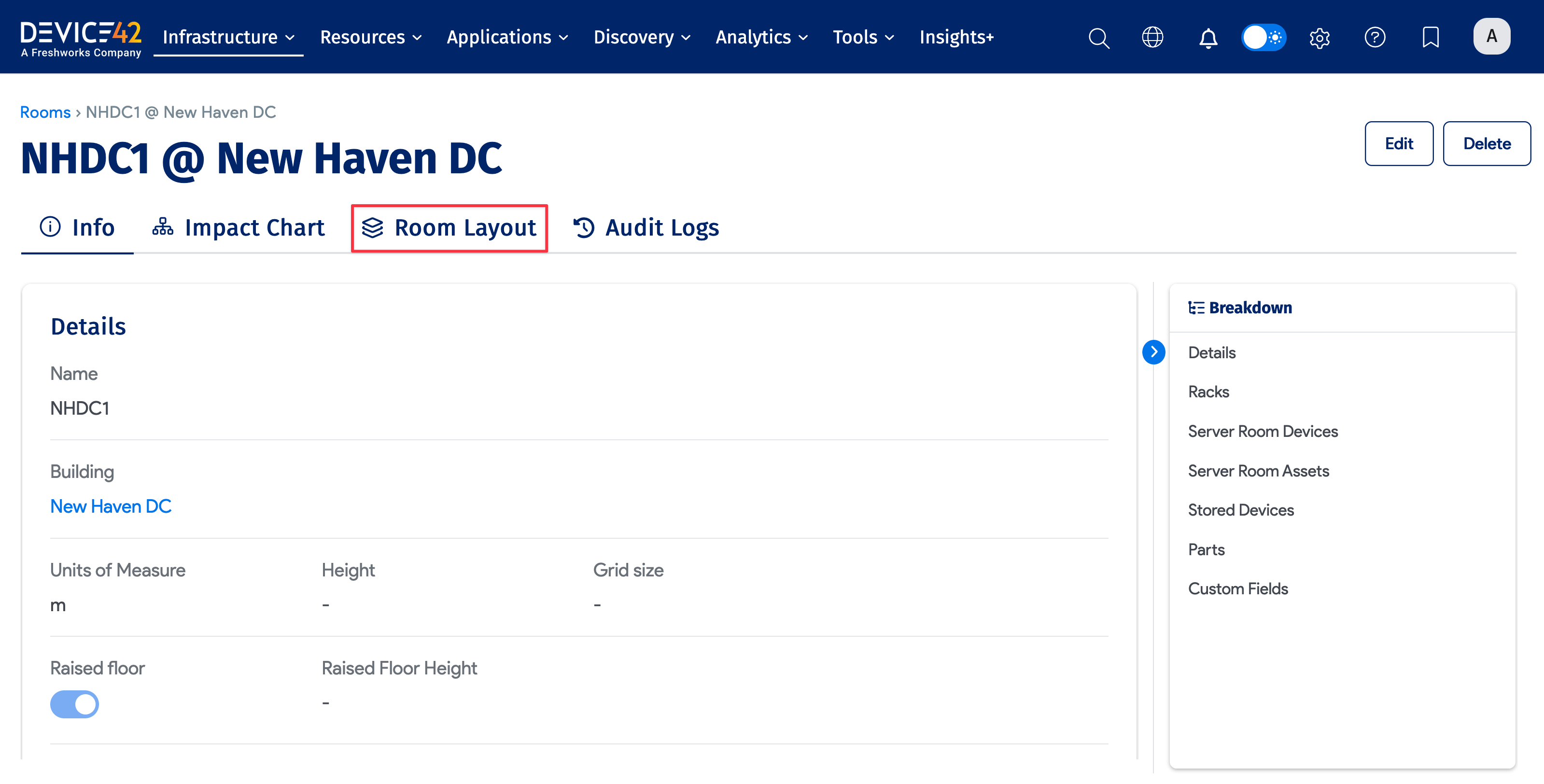Collapse the Breakdown sidebar with chevron
The height and width of the screenshot is (784, 1544).
(x=1154, y=352)
